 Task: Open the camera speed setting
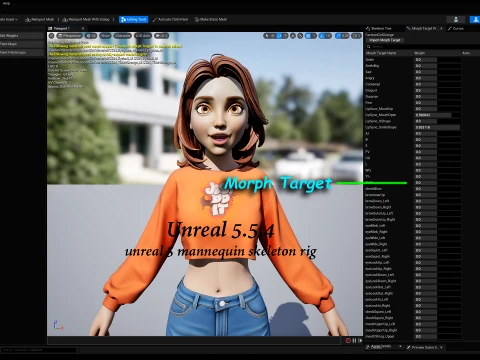coord(356,36)
